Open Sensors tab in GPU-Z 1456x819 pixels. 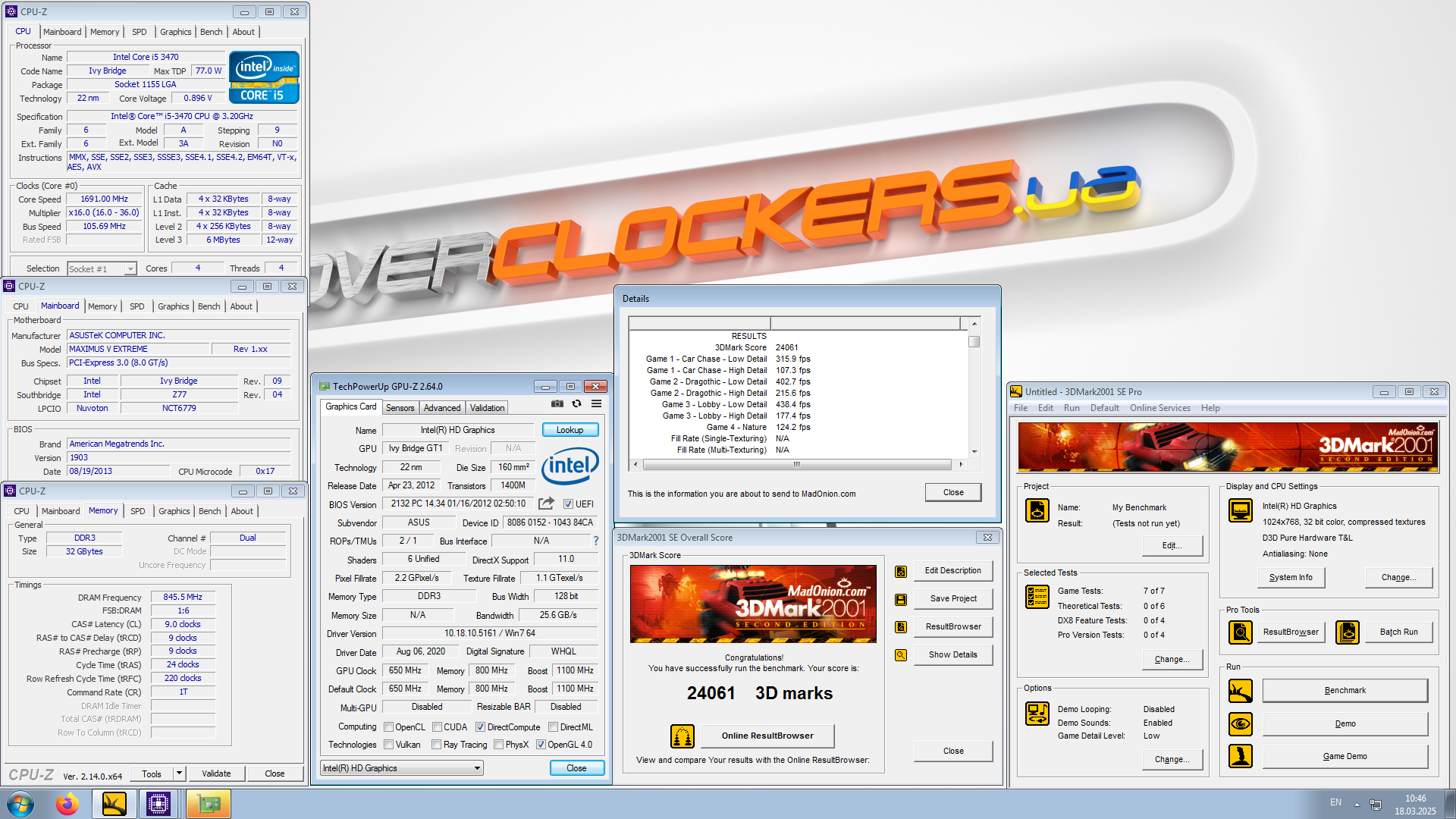(400, 408)
